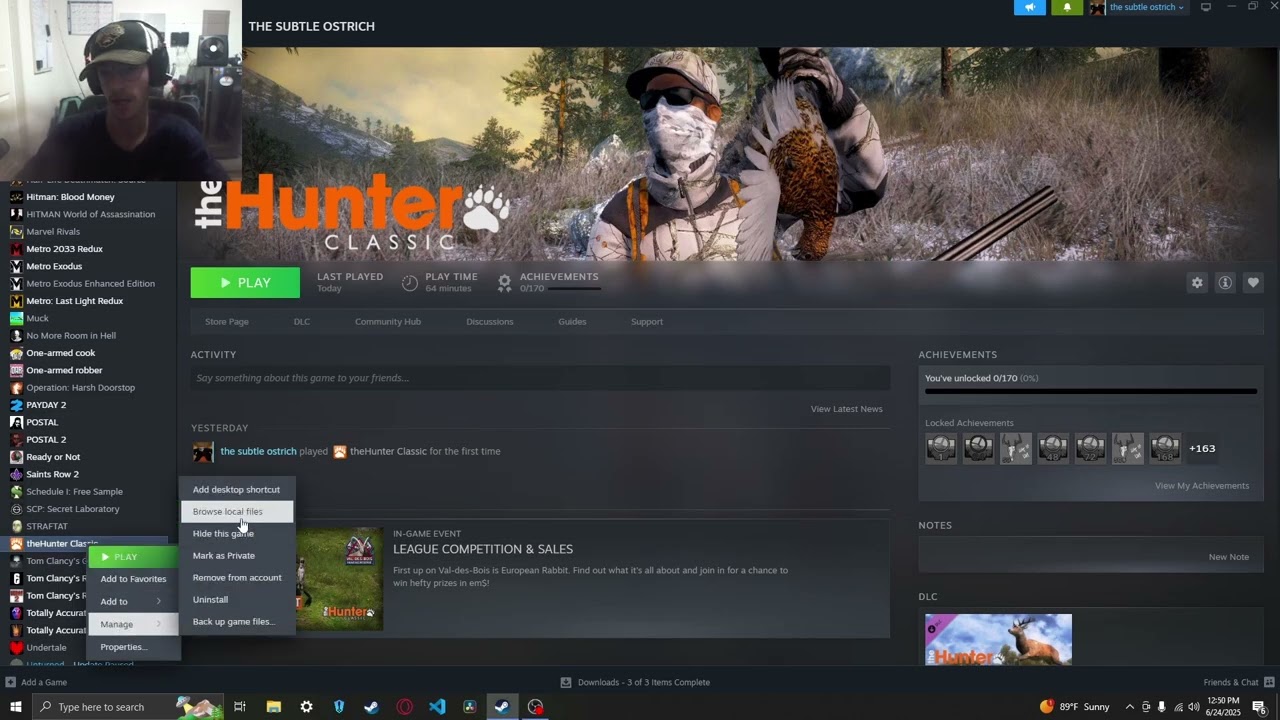Screen dimensions: 1280x720
Task: Open the Discussions tab
Action: point(490,322)
